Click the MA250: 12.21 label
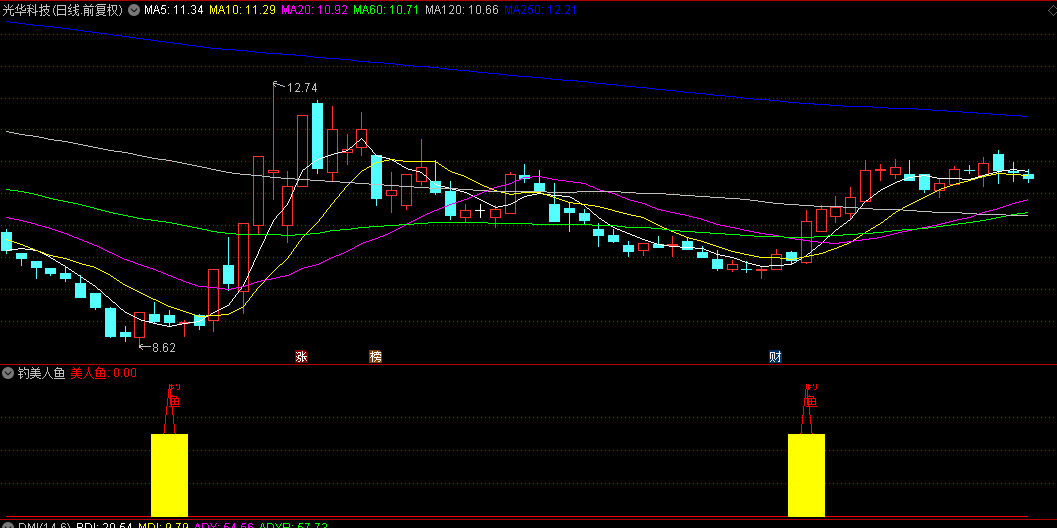1057x528 pixels. tap(541, 10)
